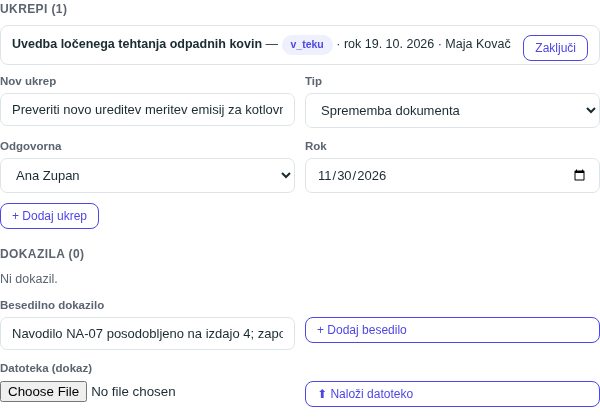
Task: Click the Zaključi button for the metal weighing measure
Action: [x=555, y=48]
